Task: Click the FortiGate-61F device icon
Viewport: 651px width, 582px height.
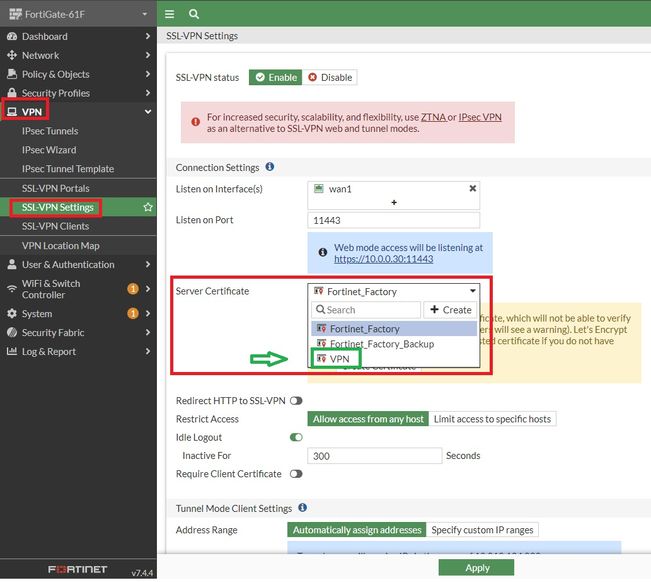Action: pos(15,14)
